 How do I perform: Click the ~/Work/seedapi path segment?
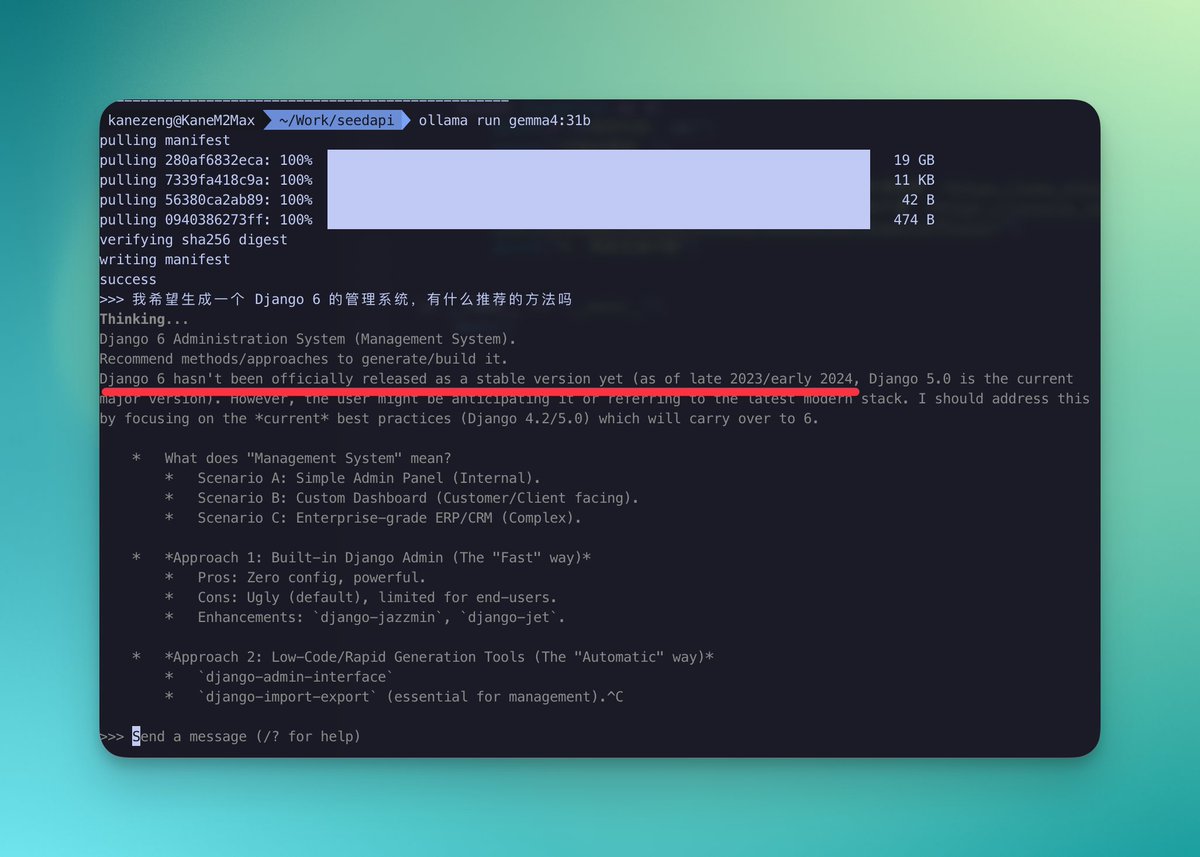(339, 121)
